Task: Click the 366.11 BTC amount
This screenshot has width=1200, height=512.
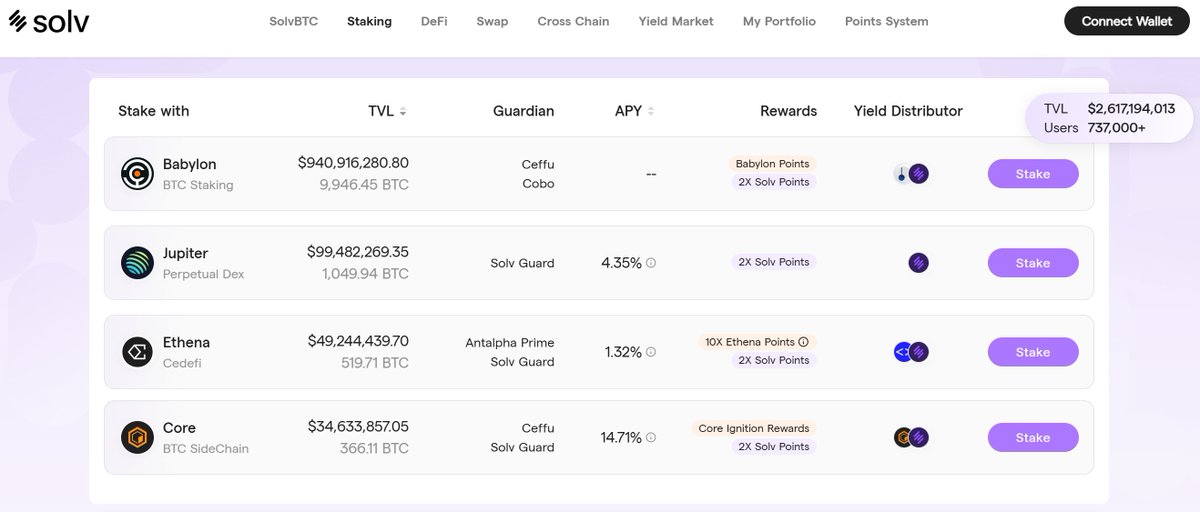Action: (374, 449)
